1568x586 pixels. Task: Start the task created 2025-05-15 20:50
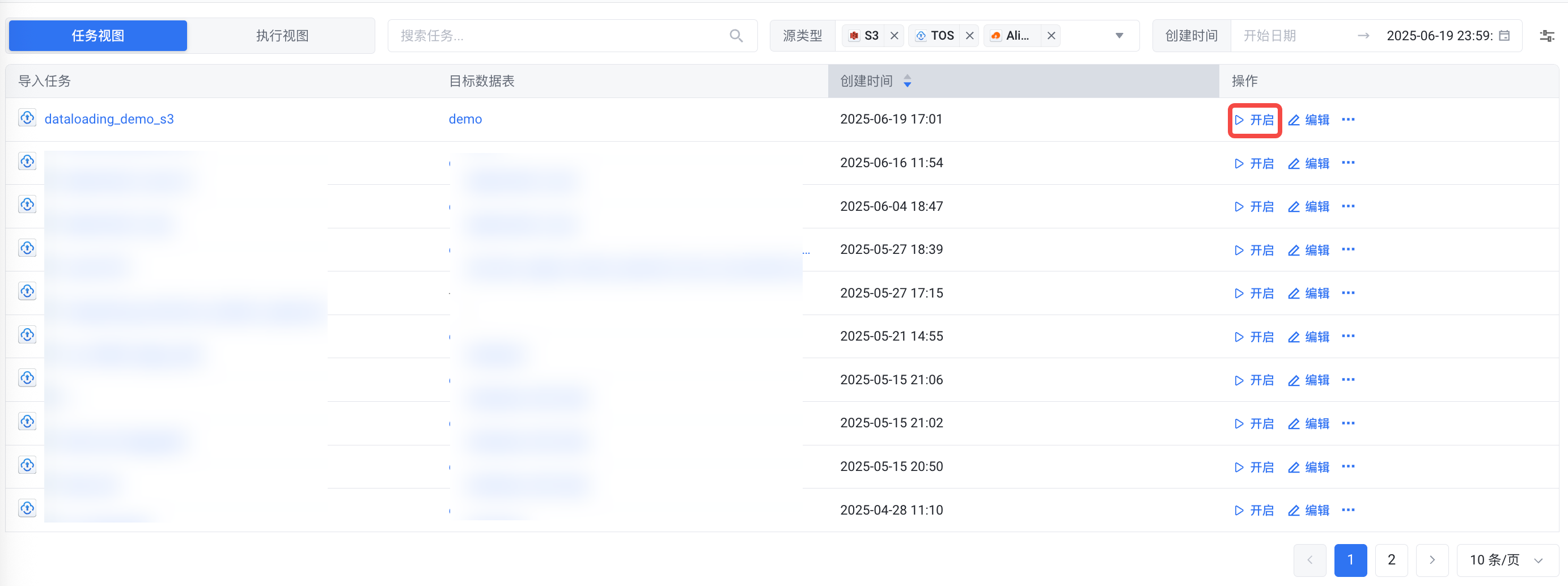coord(1254,468)
